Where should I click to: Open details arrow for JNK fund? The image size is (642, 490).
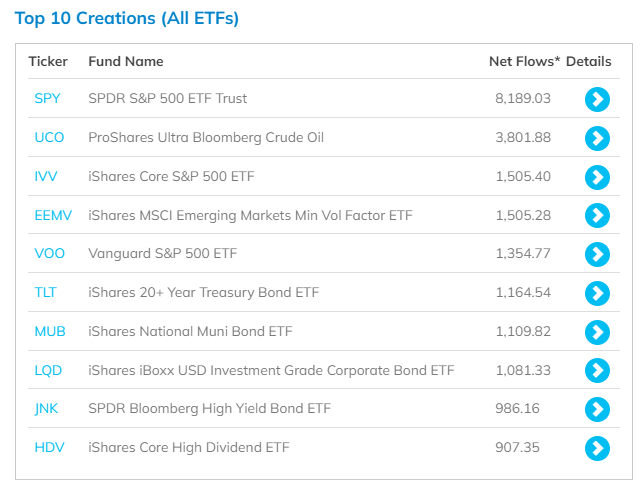click(597, 409)
